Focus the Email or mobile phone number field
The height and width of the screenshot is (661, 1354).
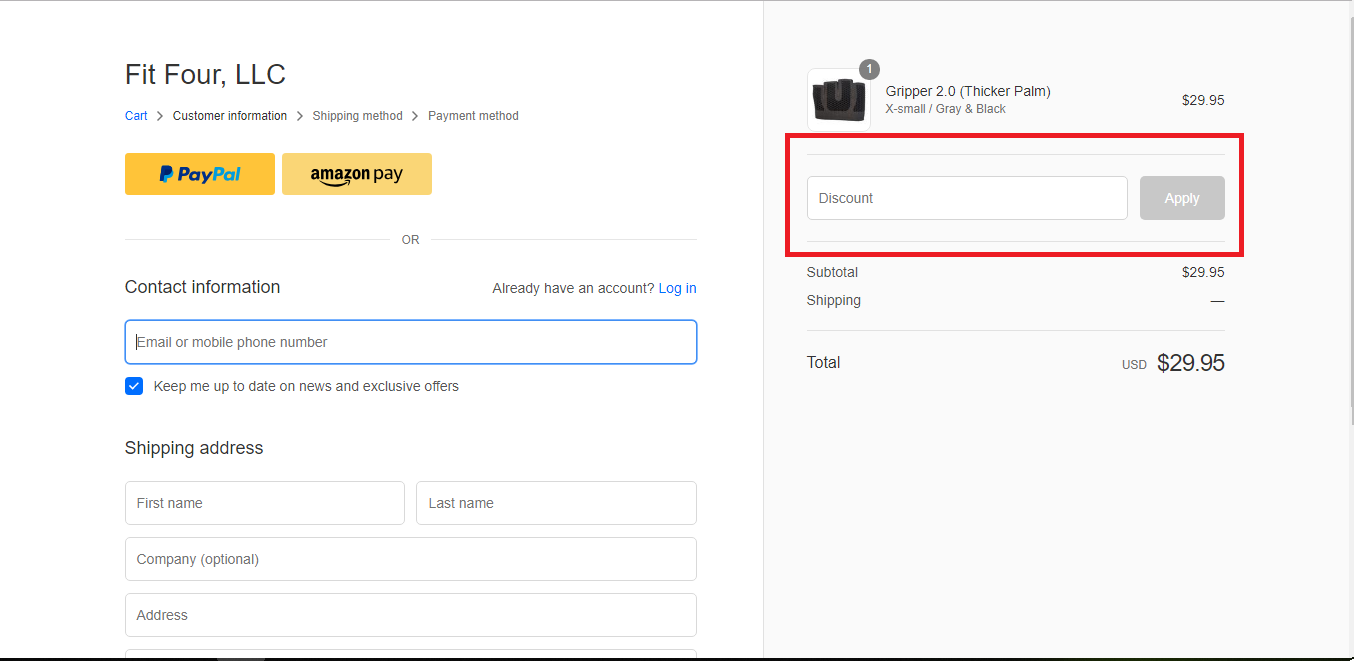click(411, 342)
